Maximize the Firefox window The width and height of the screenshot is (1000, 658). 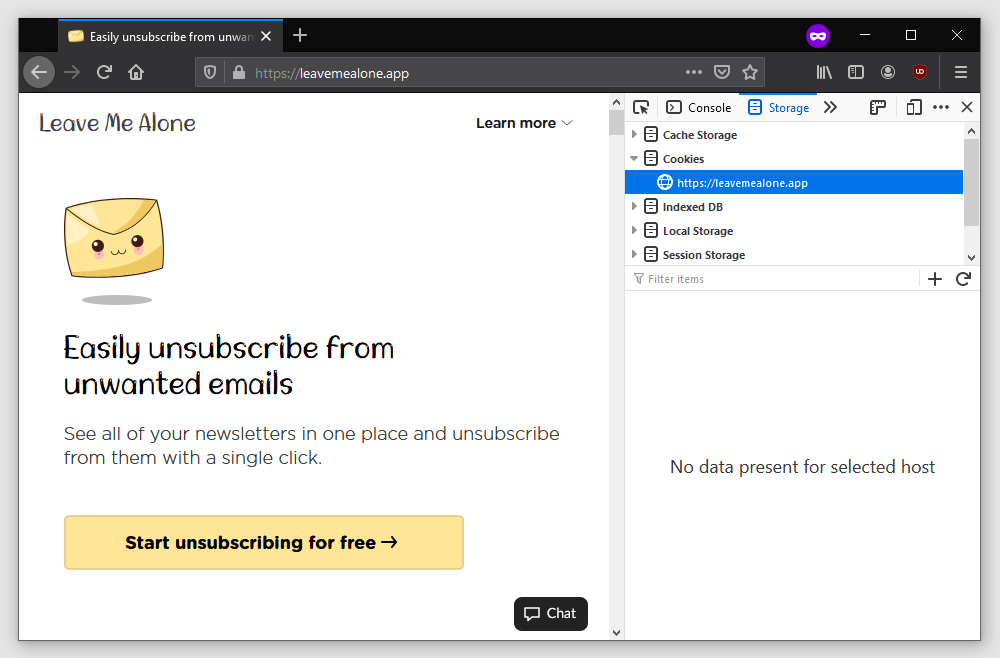(911, 35)
